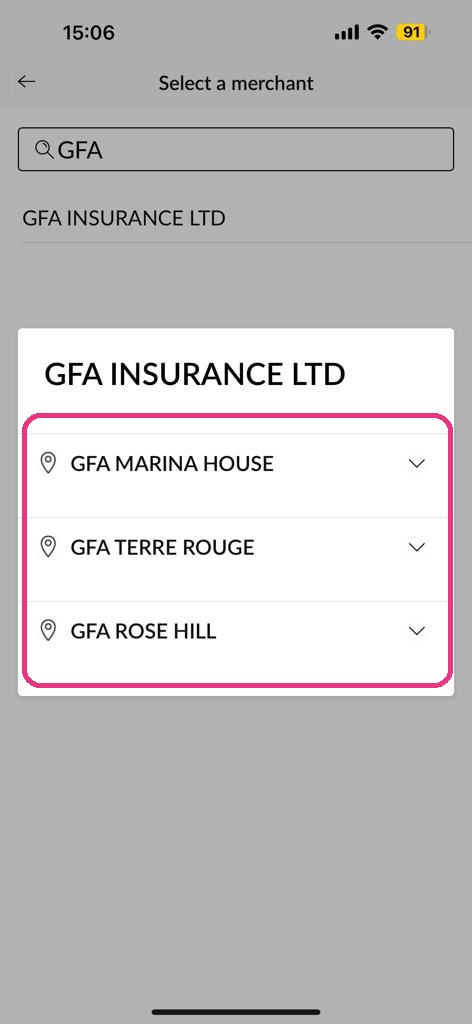Tap the GFA Rose Hill location pin
472x1024 pixels.
[x=48, y=630]
